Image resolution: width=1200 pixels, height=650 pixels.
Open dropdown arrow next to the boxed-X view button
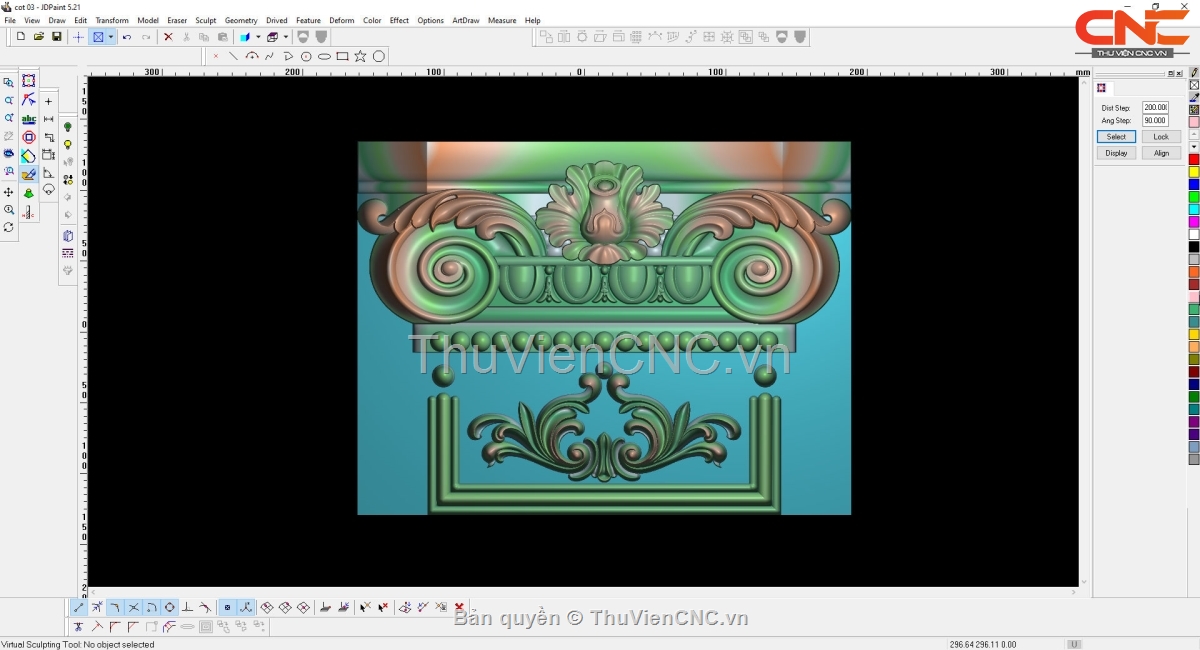(x=111, y=37)
